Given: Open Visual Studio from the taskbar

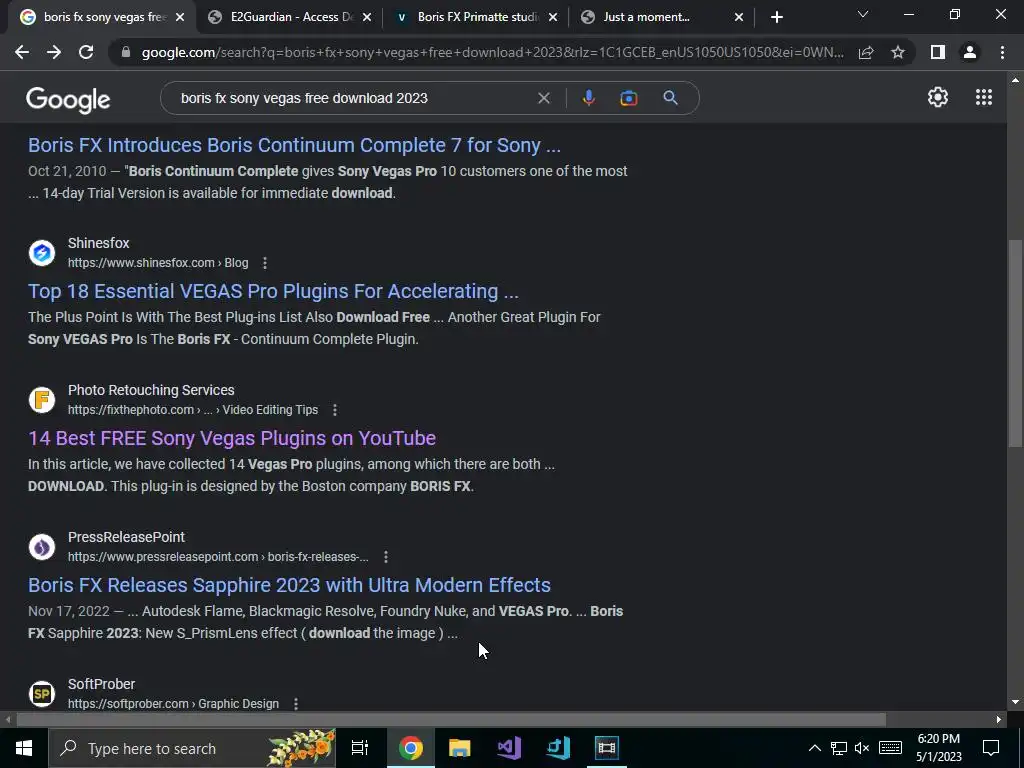Looking at the screenshot, I should point(509,748).
